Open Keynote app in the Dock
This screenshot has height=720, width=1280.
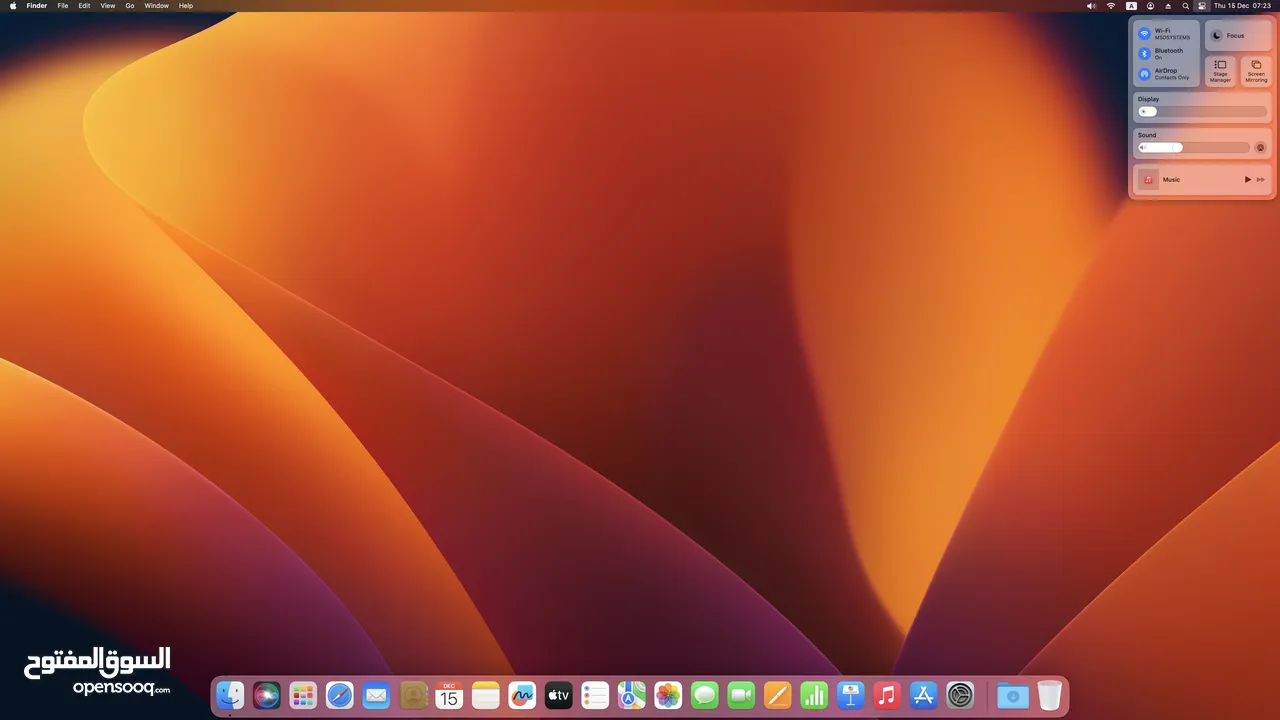coord(850,695)
